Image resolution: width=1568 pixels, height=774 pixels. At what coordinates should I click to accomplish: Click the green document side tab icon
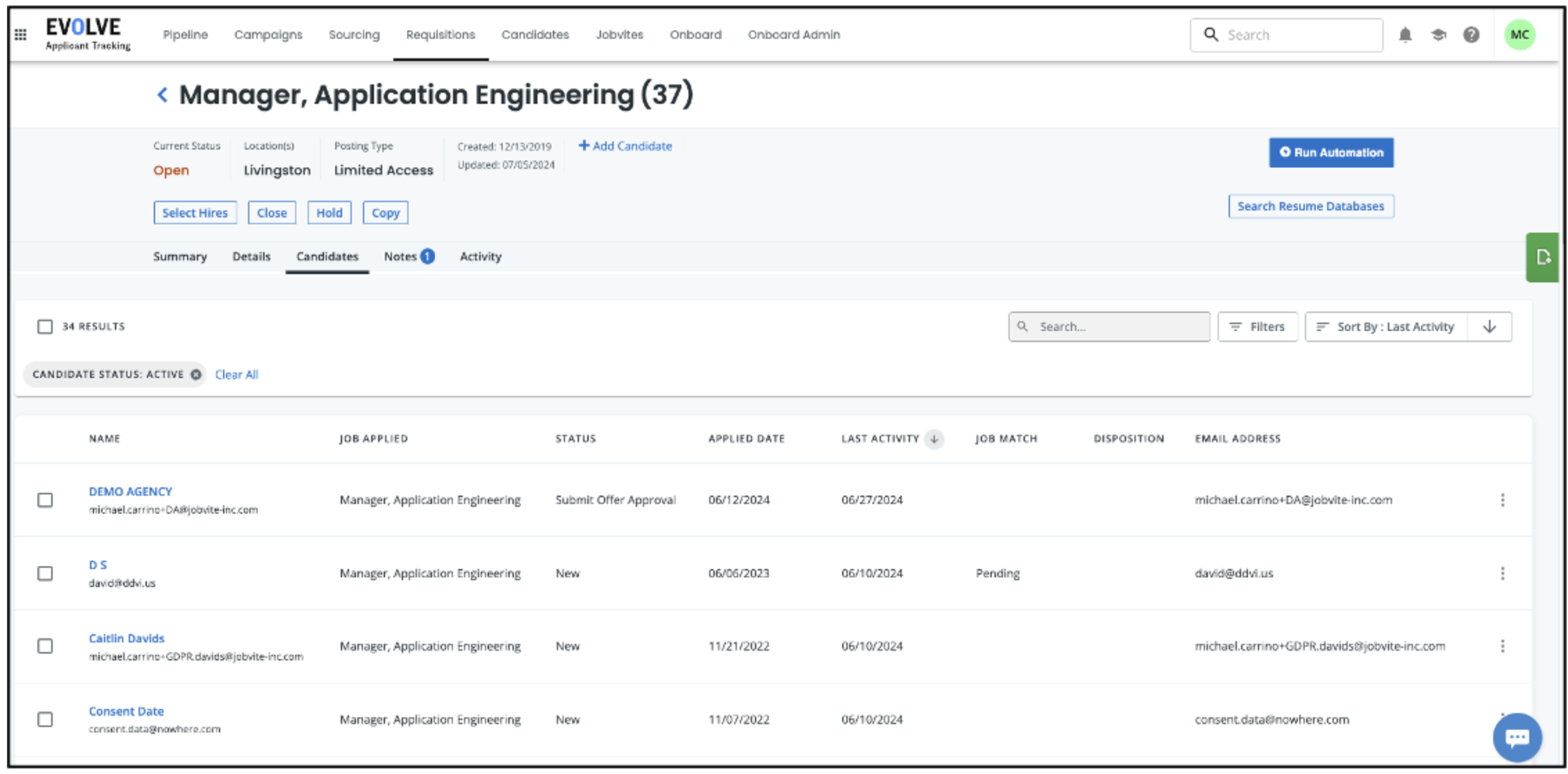[x=1543, y=257]
